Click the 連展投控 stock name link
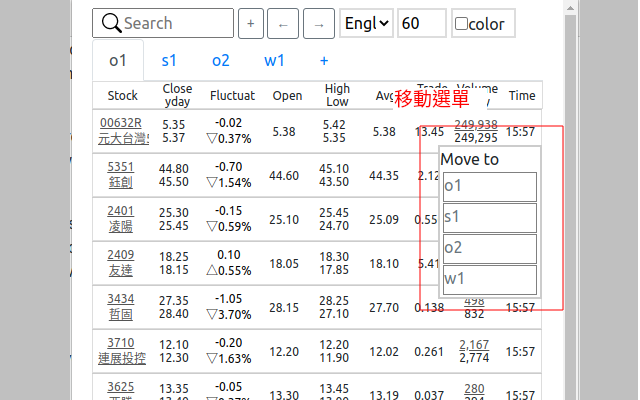640x400 pixels. [122, 359]
